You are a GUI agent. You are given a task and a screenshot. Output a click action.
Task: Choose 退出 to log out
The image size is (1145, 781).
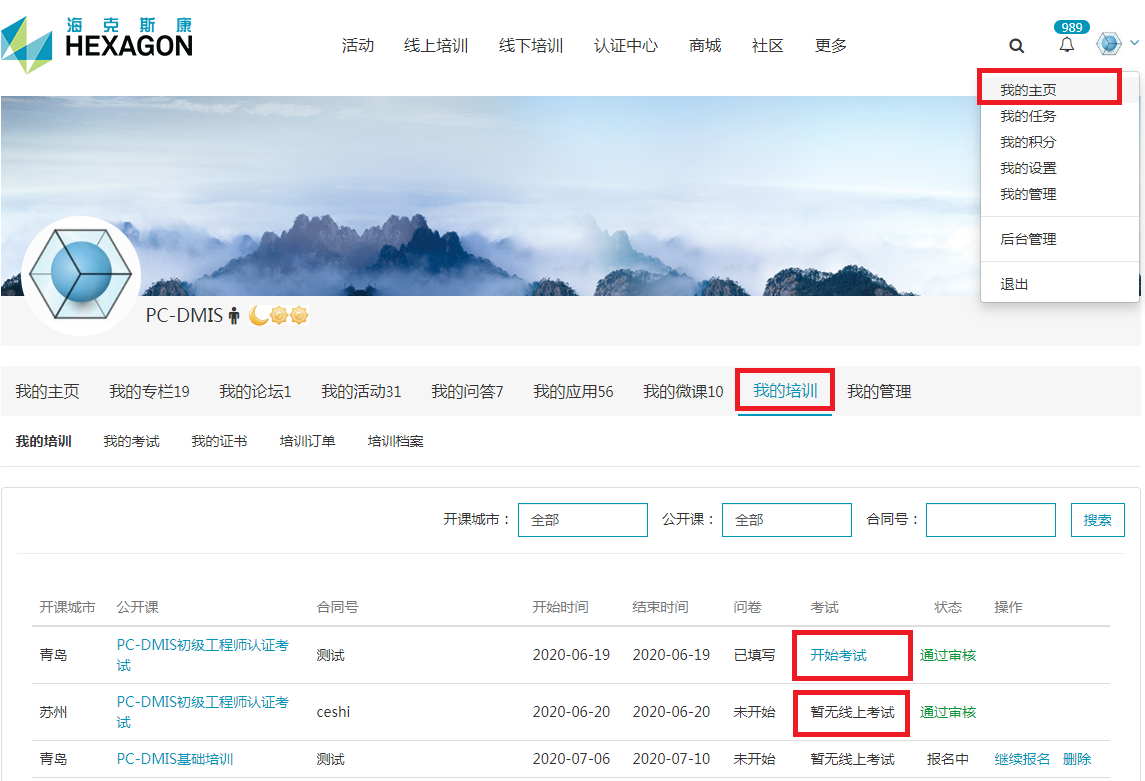click(1014, 284)
